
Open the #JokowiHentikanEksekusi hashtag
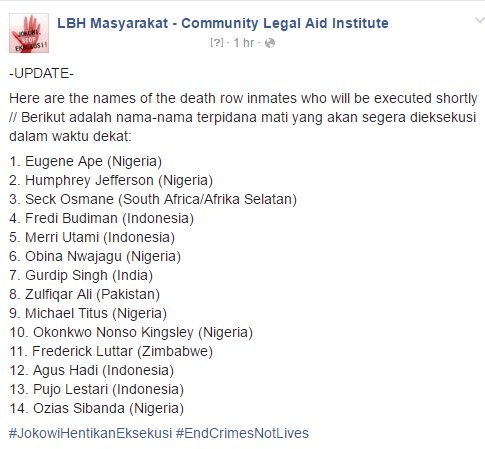tap(90, 433)
